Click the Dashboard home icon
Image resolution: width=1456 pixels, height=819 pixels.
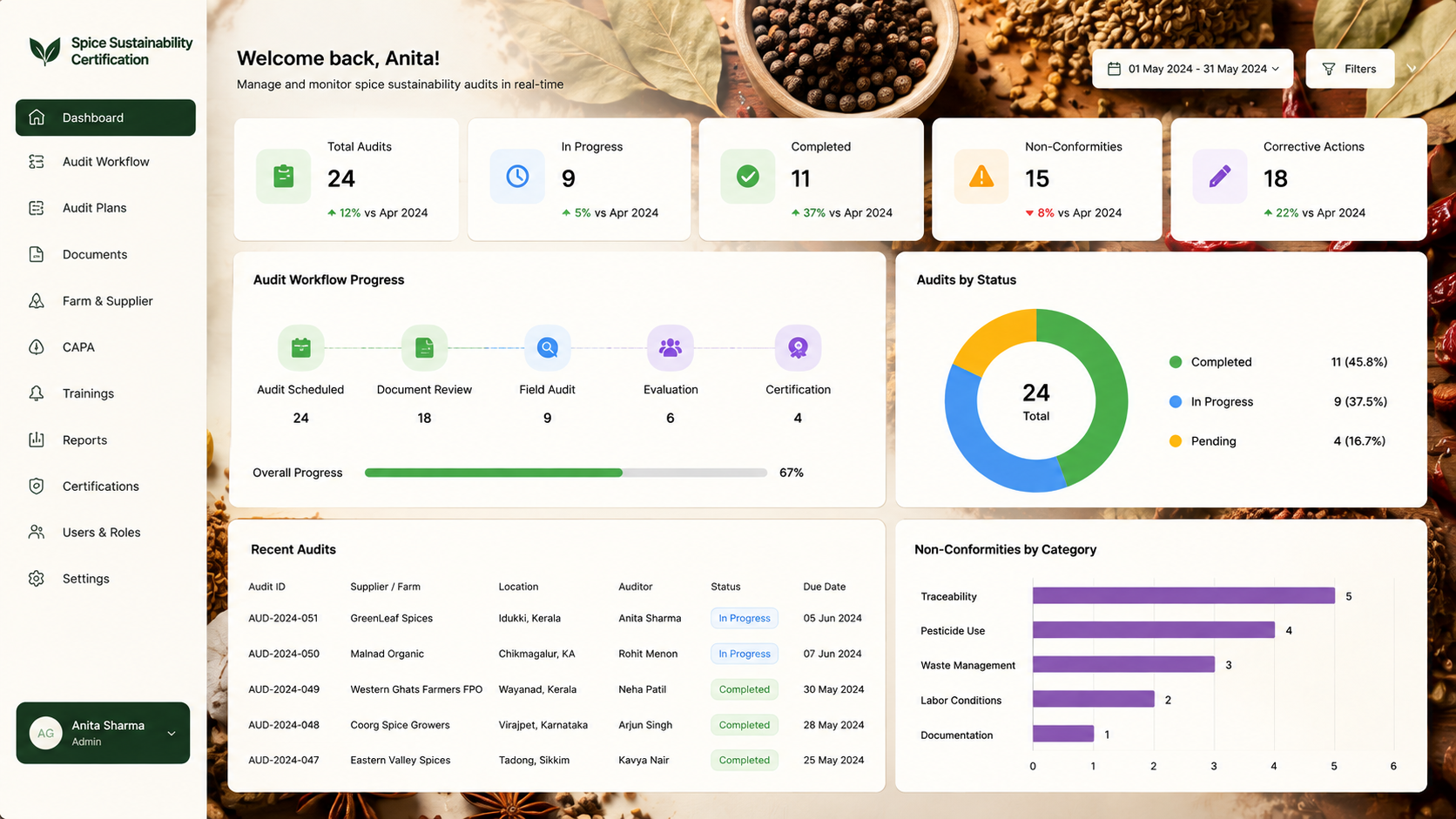click(x=37, y=117)
